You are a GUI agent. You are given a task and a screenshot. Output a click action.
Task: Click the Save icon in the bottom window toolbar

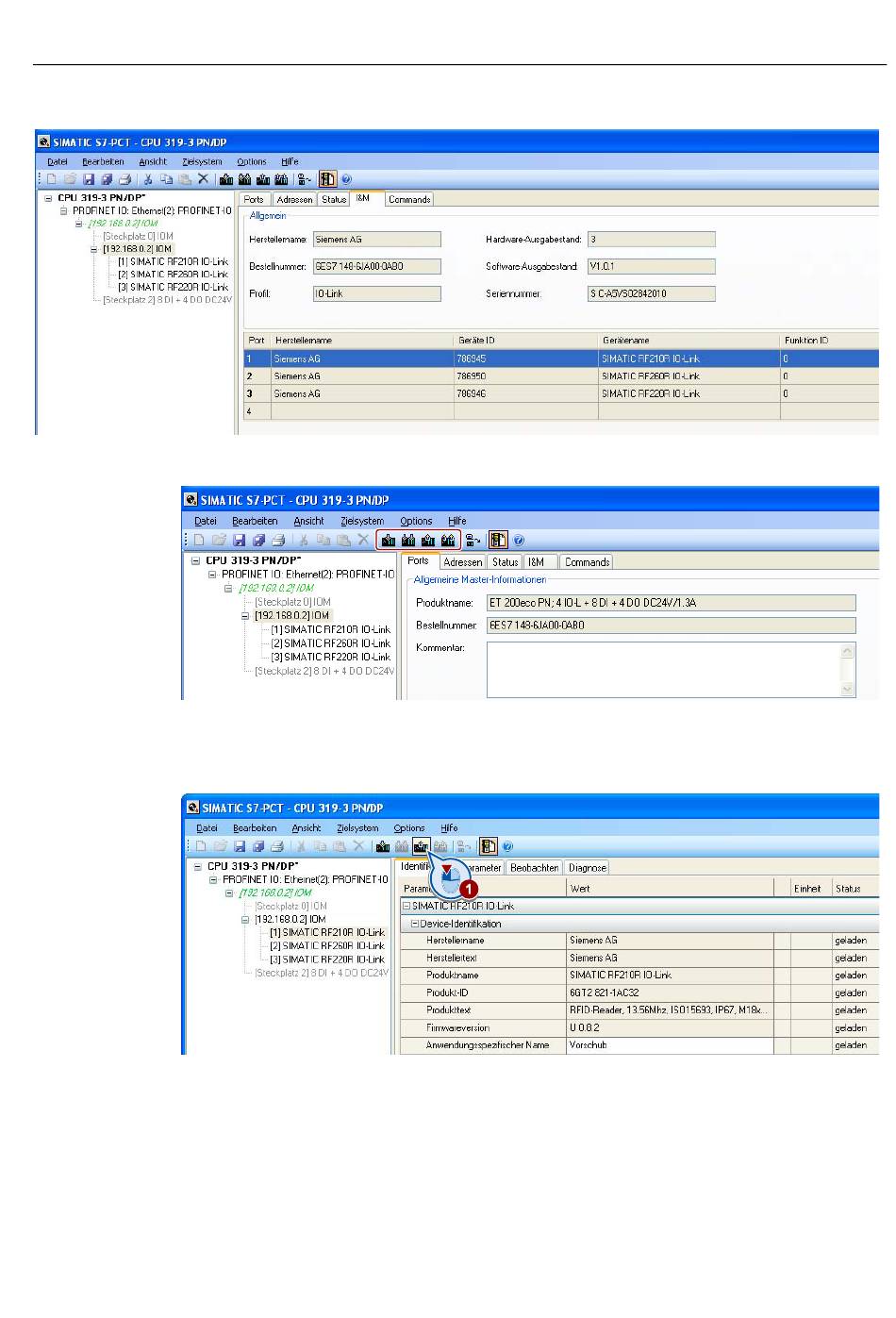tap(239, 846)
